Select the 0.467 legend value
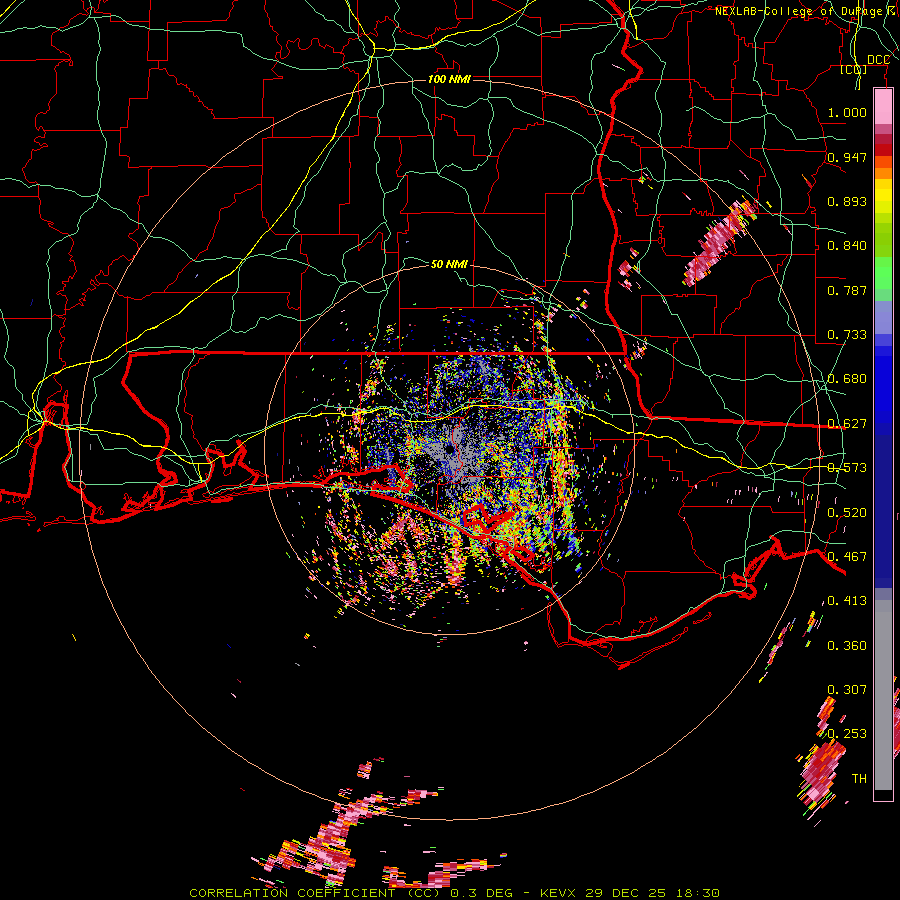Viewport: 900px width, 900px height. [x=847, y=557]
